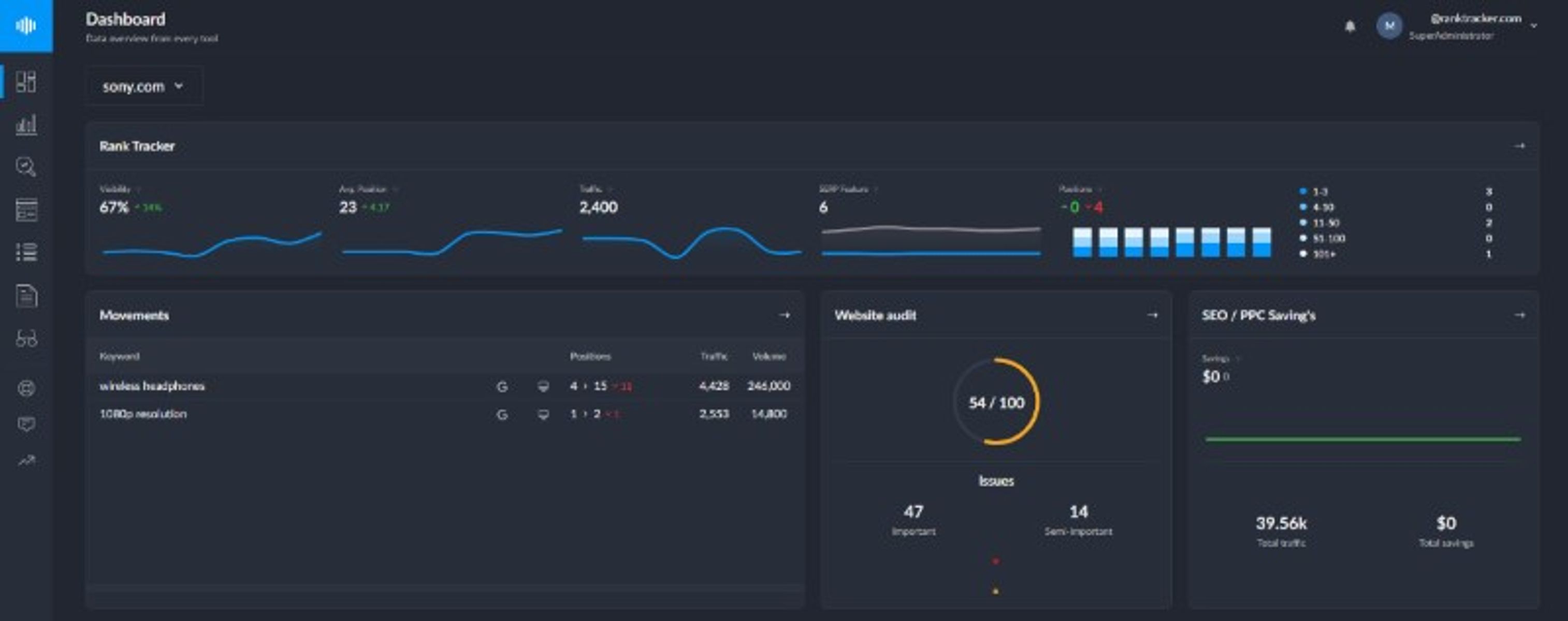Click the 101+ positions legend entry
This screenshot has width=1568, height=621.
[x=1318, y=254]
